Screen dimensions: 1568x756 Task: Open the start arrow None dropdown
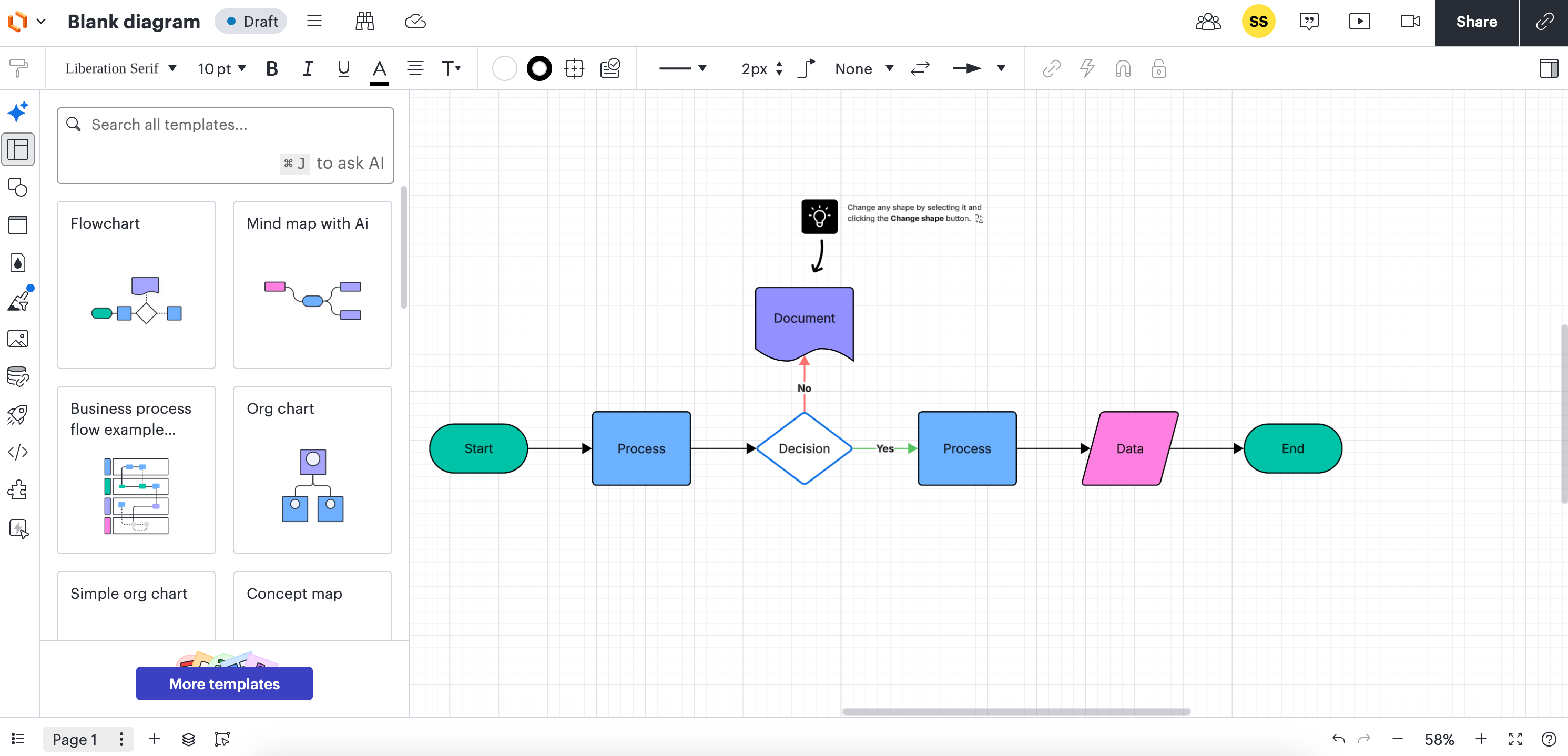[864, 69]
